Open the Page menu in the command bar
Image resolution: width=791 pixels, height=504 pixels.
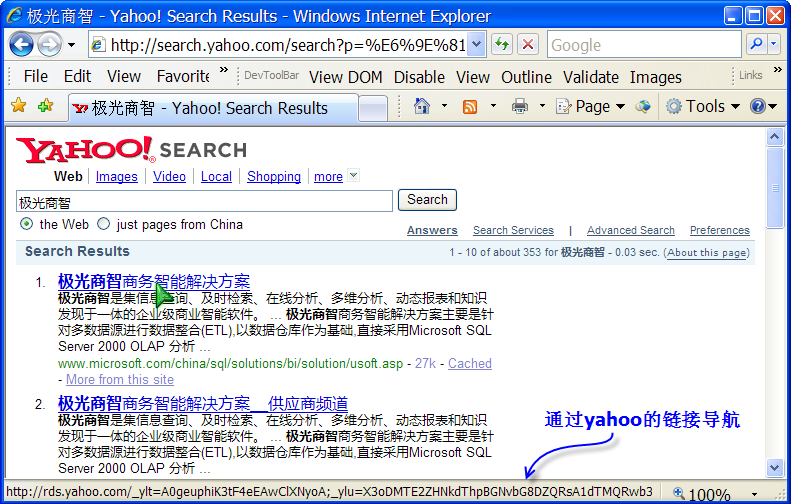click(x=590, y=106)
